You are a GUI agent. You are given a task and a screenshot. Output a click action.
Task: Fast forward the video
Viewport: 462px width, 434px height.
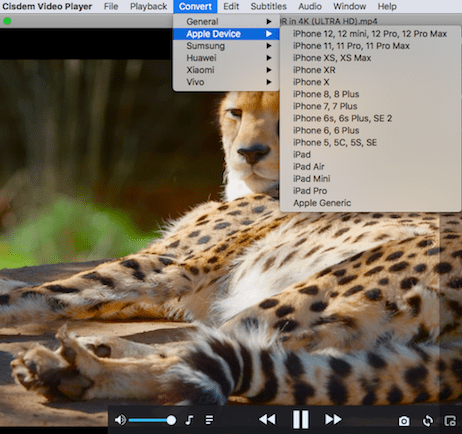(333, 419)
